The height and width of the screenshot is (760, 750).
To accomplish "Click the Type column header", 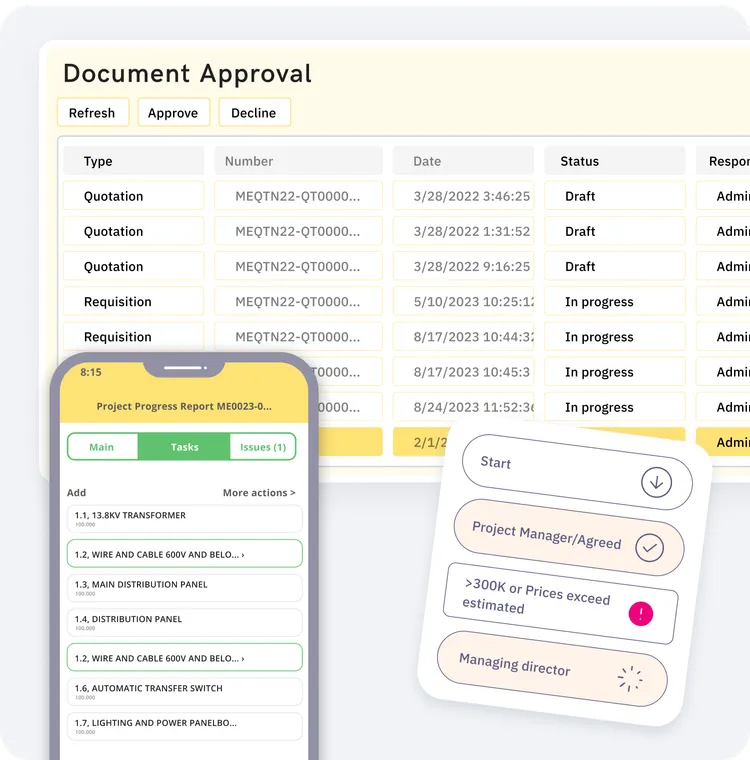I will (x=133, y=161).
